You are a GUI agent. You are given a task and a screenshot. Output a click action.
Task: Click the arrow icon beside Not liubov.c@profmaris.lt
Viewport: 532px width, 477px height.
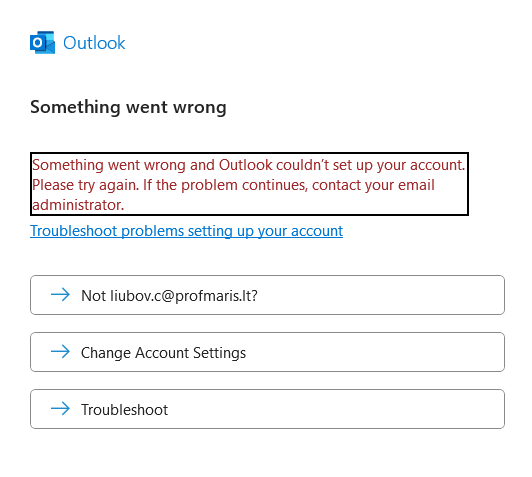(x=60, y=294)
